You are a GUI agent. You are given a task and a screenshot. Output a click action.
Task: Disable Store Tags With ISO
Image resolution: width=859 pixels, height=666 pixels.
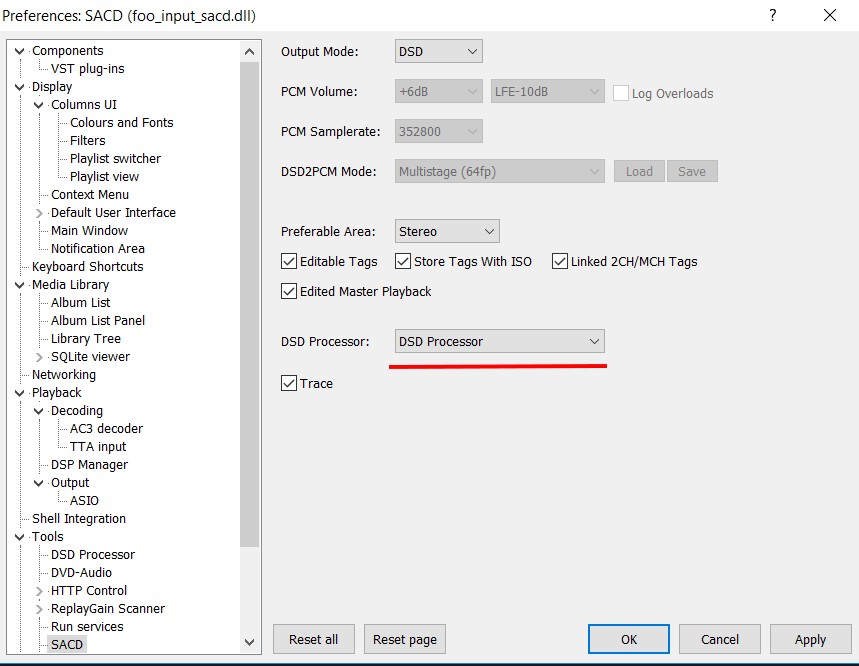click(x=404, y=262)
